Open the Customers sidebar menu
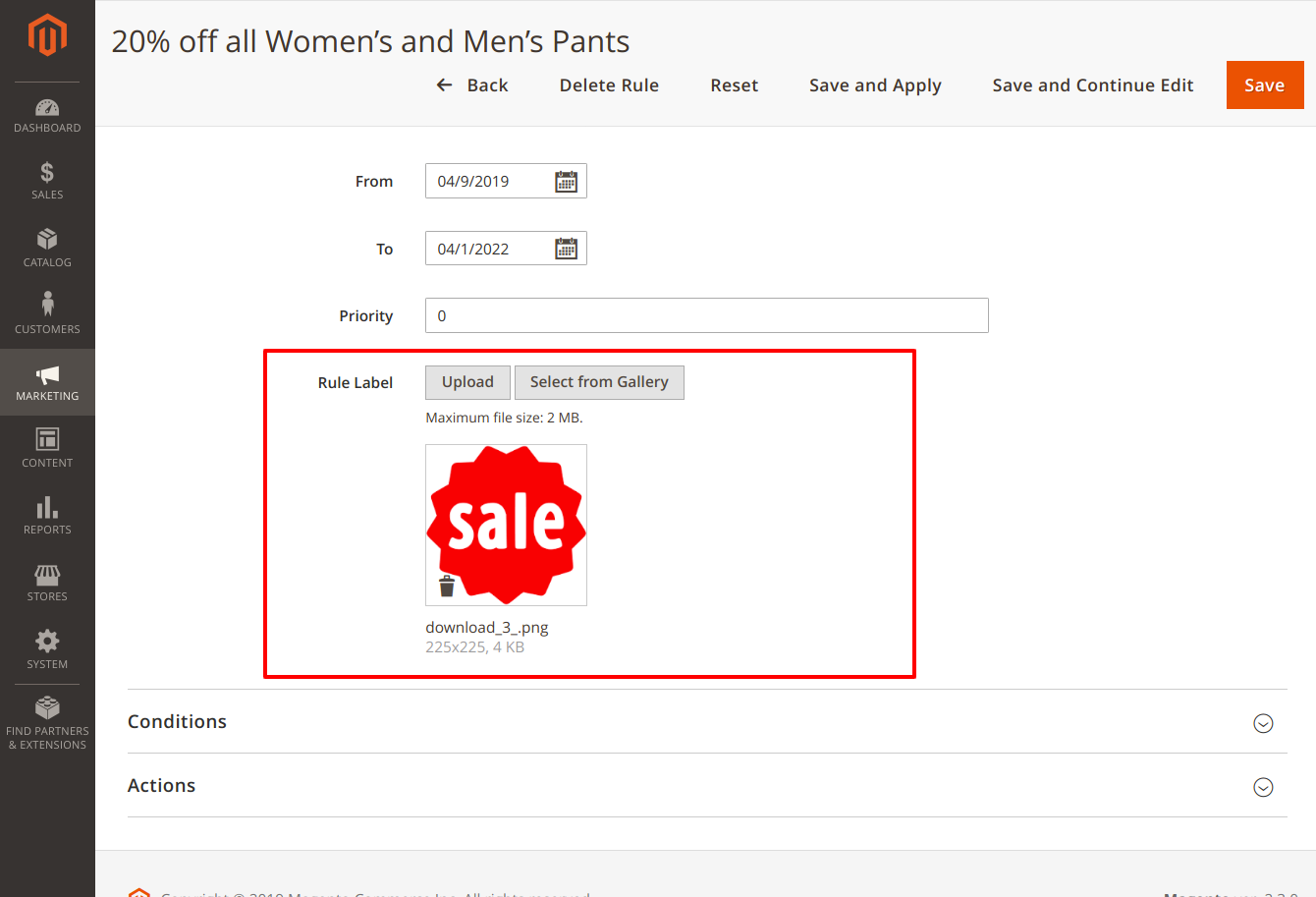Screen dimensions: 1316x897 point(47,315)
